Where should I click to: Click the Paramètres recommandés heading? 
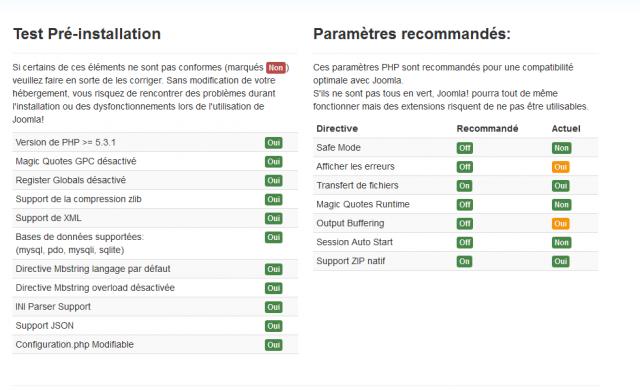[x=412, y=34]
